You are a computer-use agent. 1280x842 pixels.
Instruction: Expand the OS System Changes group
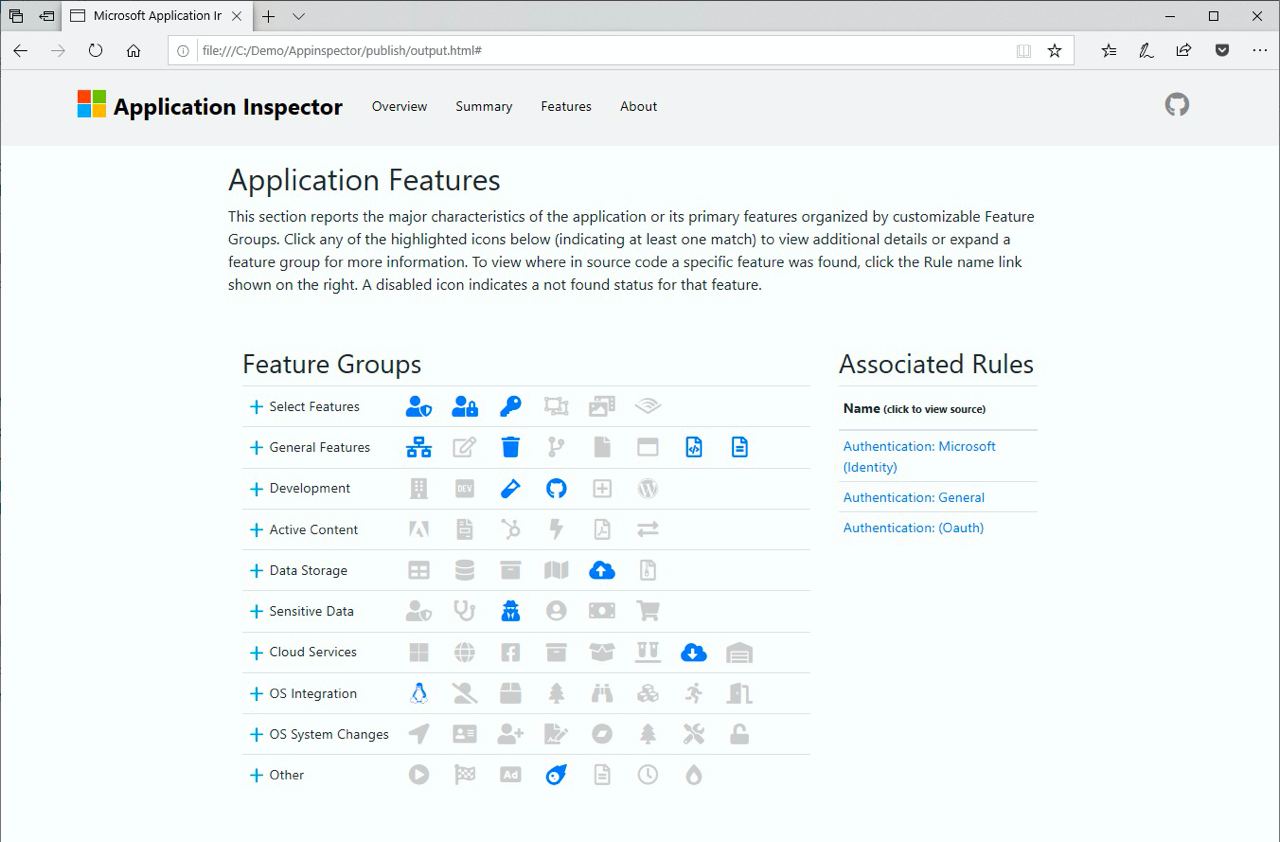256,735
